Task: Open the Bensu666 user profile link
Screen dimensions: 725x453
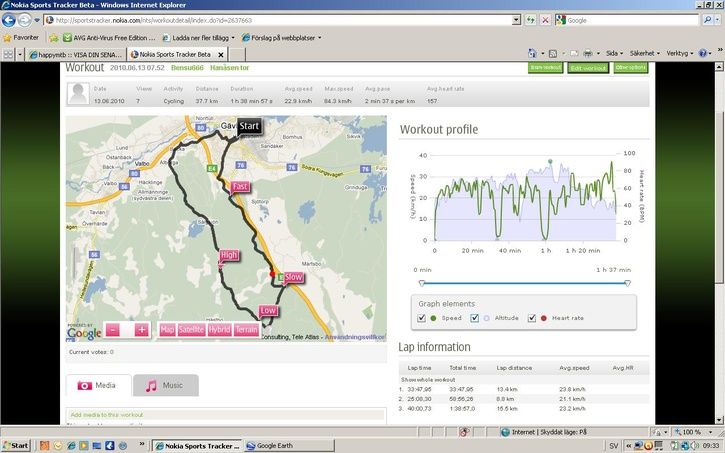Action: point(187,67)
